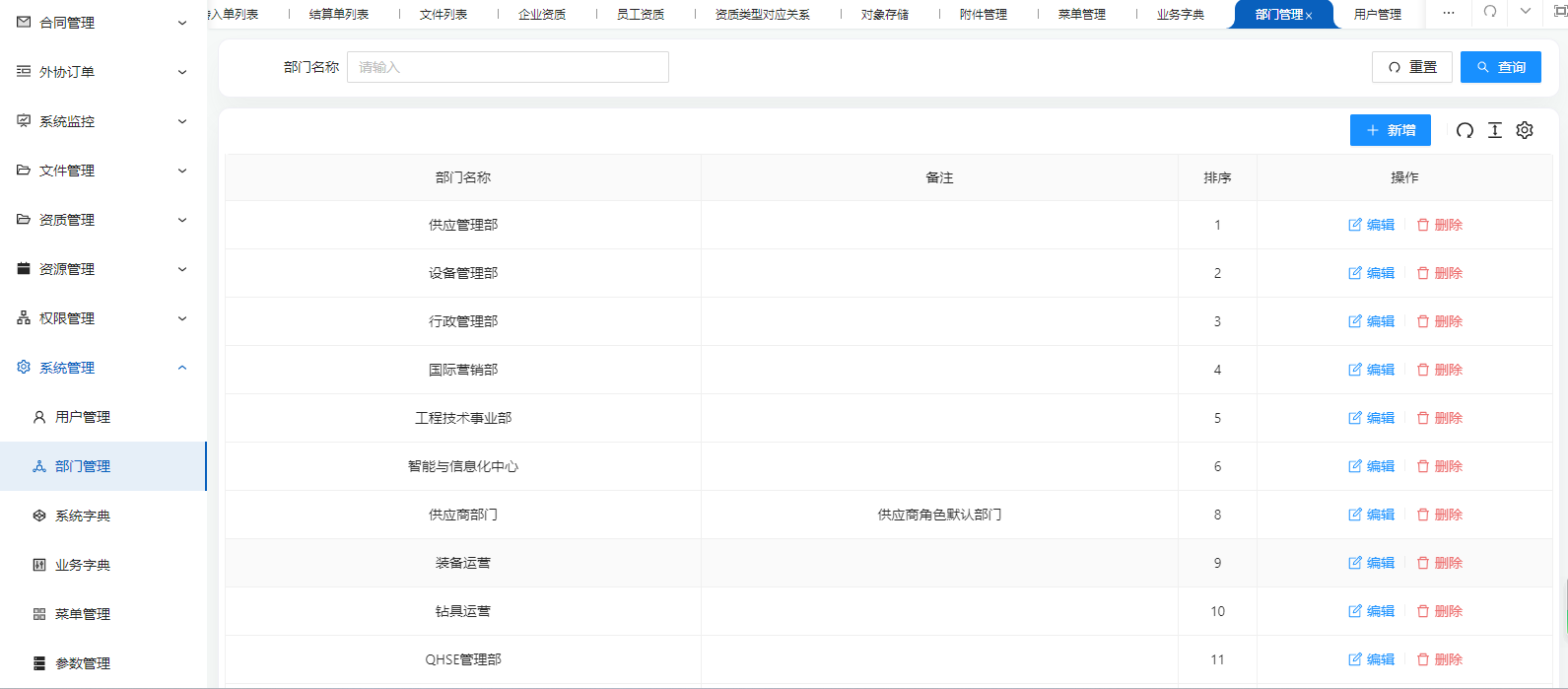This screenshot has height=689, width=1568.
Task: Switch to the 用户管理 tab
Action: tap(1377, 14)
